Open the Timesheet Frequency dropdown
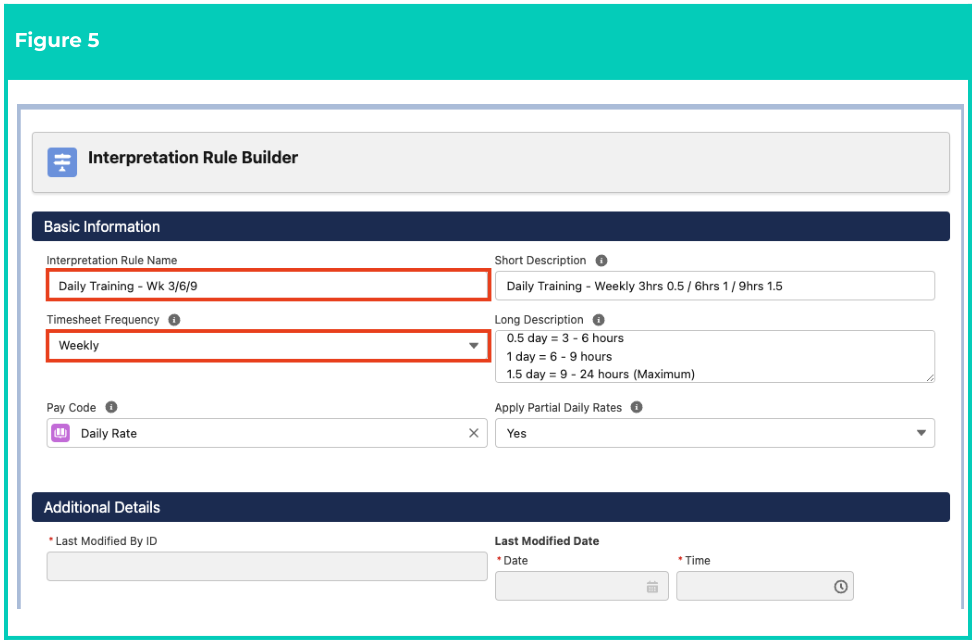 coord(267,345)
